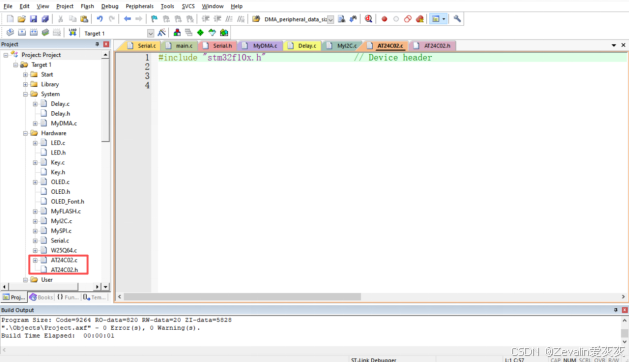Click the Rebuild all target files icon
630x363 pixels.
coord(33,33)
